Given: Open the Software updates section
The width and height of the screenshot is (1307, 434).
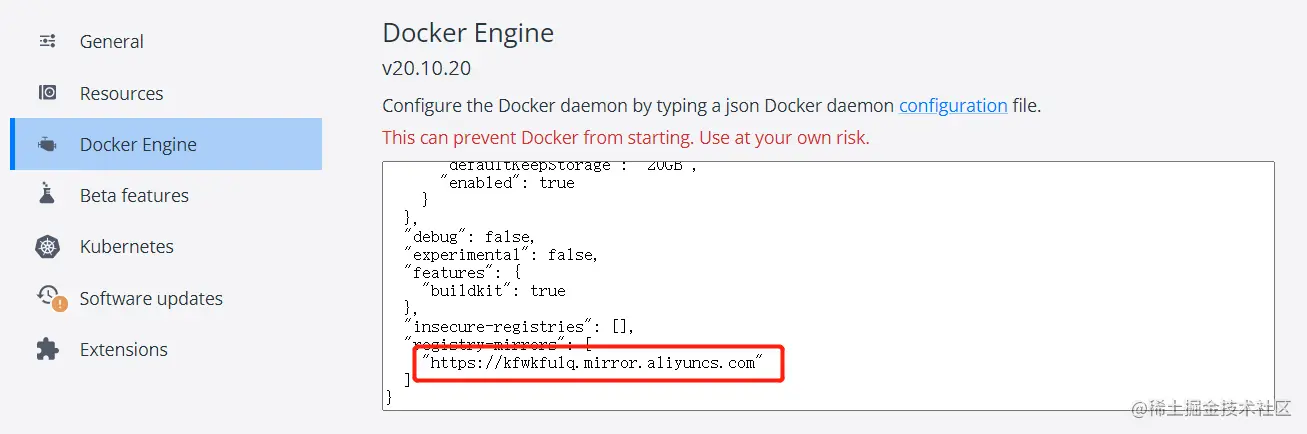Looking at the screenshot, I should click(151, 298).
